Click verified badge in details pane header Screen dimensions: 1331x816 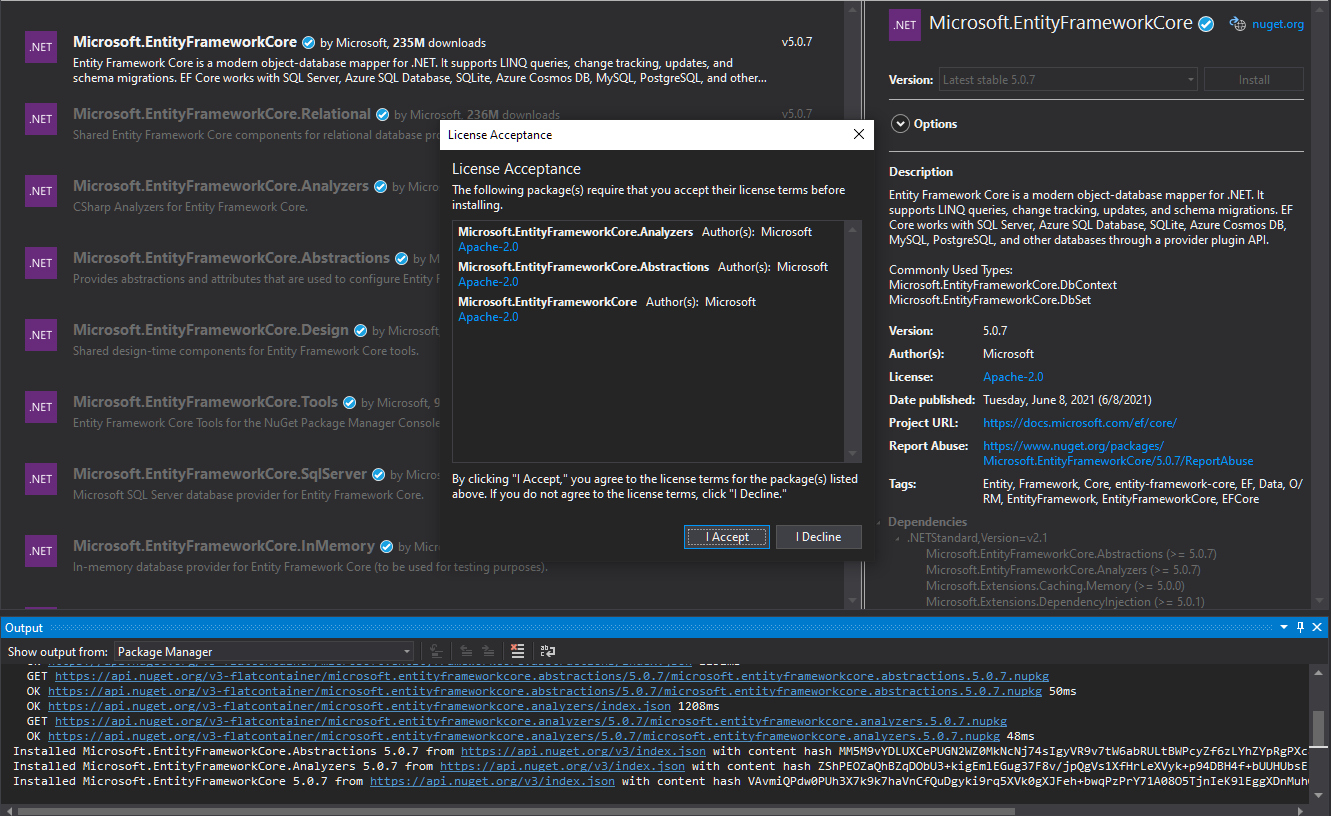pyautogui.click(x=1207, y=23)
